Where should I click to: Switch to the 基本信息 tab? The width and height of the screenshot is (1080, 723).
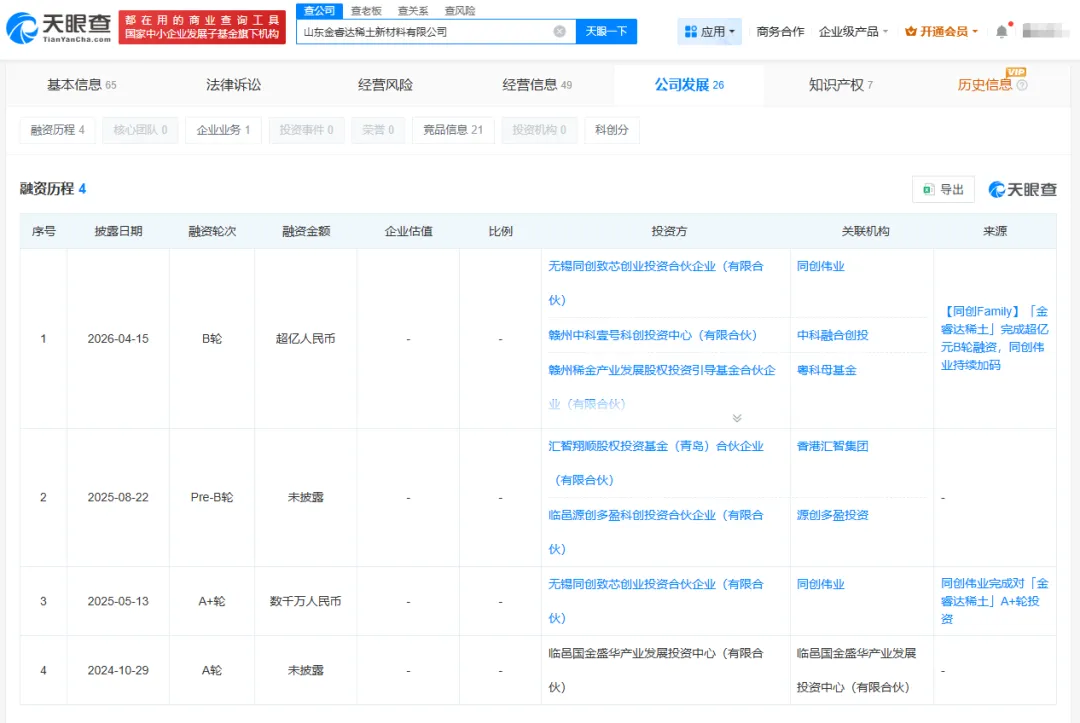point(81,85)
